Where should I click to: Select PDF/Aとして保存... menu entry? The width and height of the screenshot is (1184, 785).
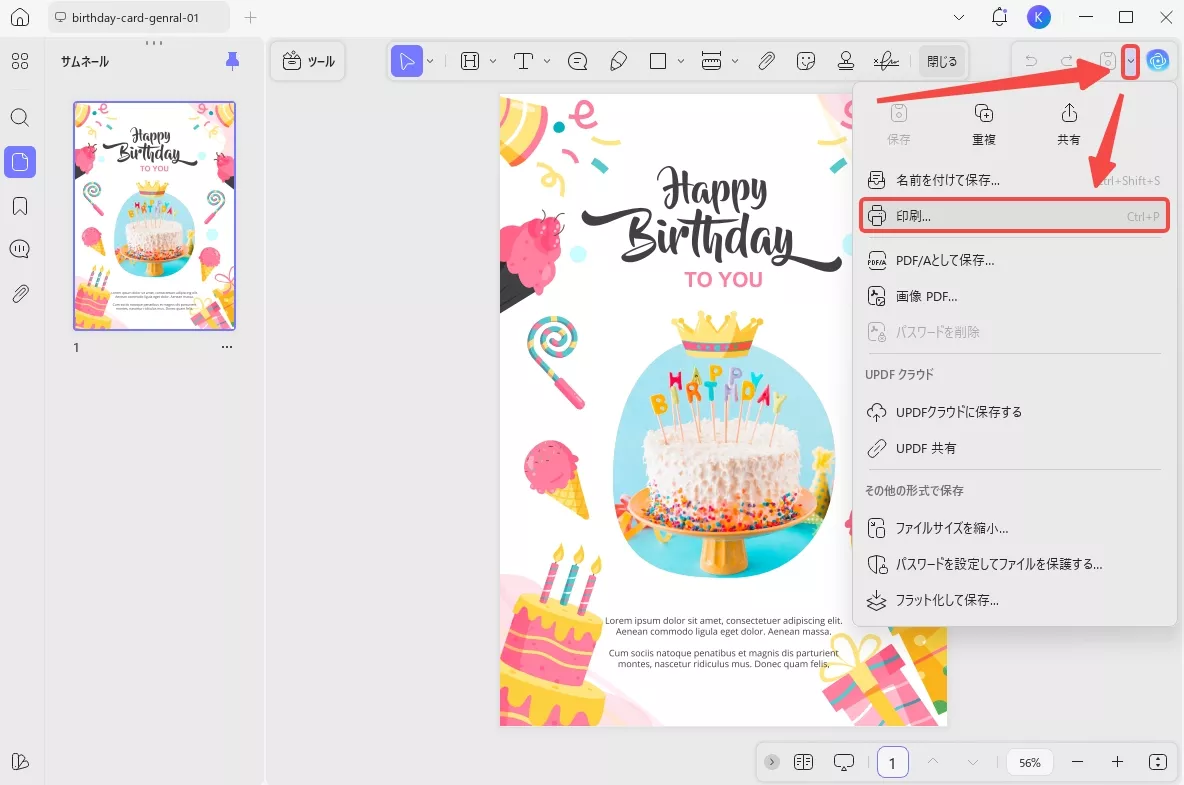point(944,260)
